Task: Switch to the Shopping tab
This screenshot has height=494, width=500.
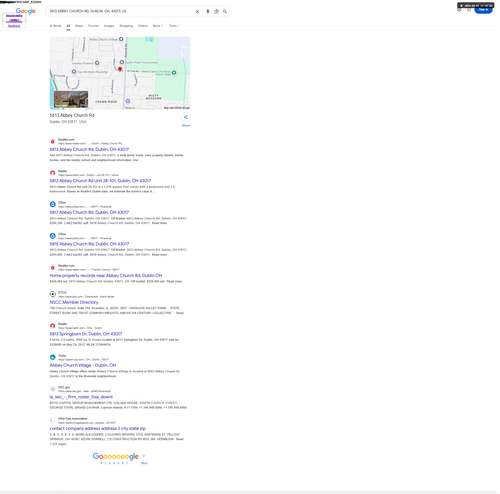Action: pyautogui.click(x=126, y=26)
